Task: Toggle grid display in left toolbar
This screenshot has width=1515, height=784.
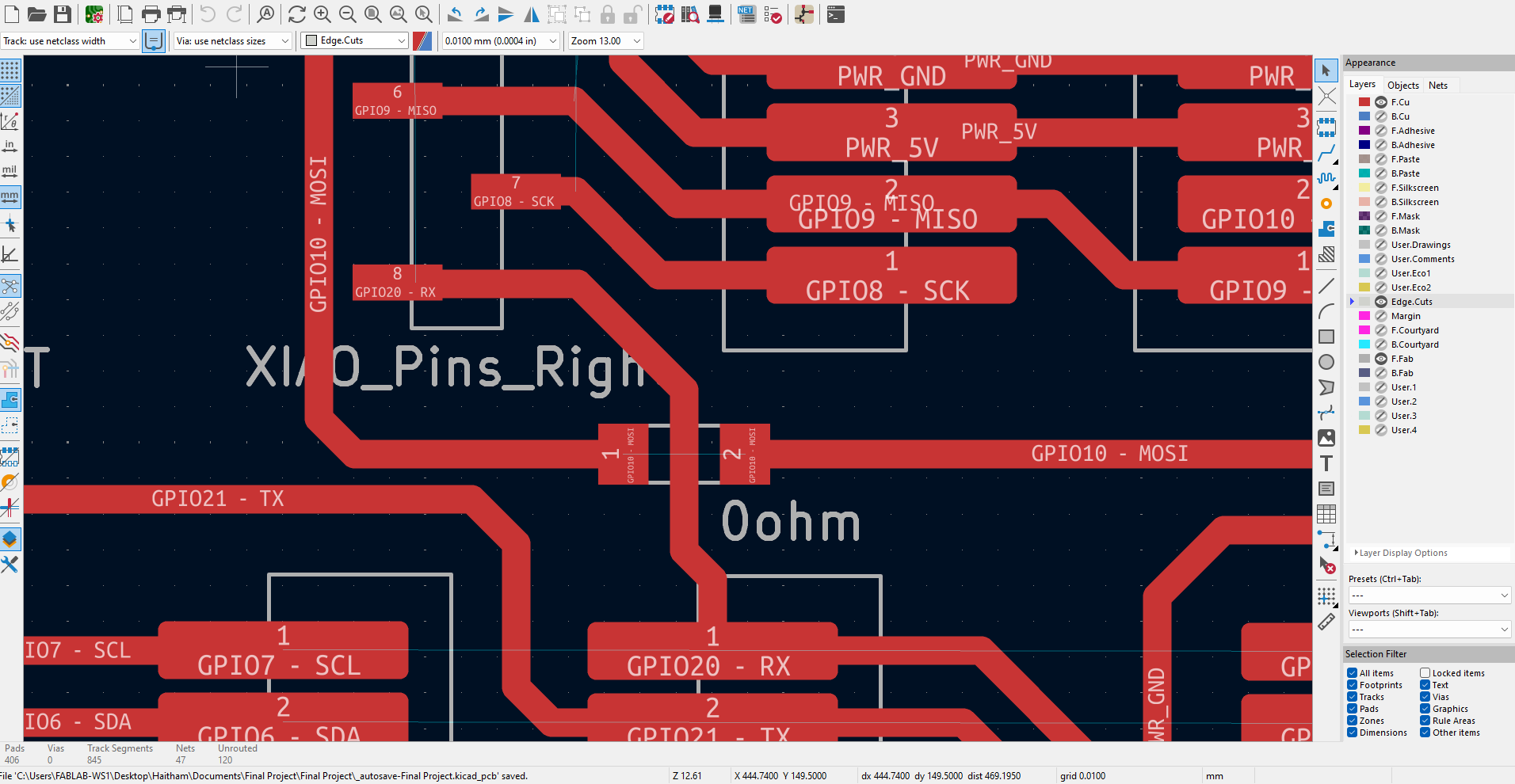Action: tap(10, 70)
